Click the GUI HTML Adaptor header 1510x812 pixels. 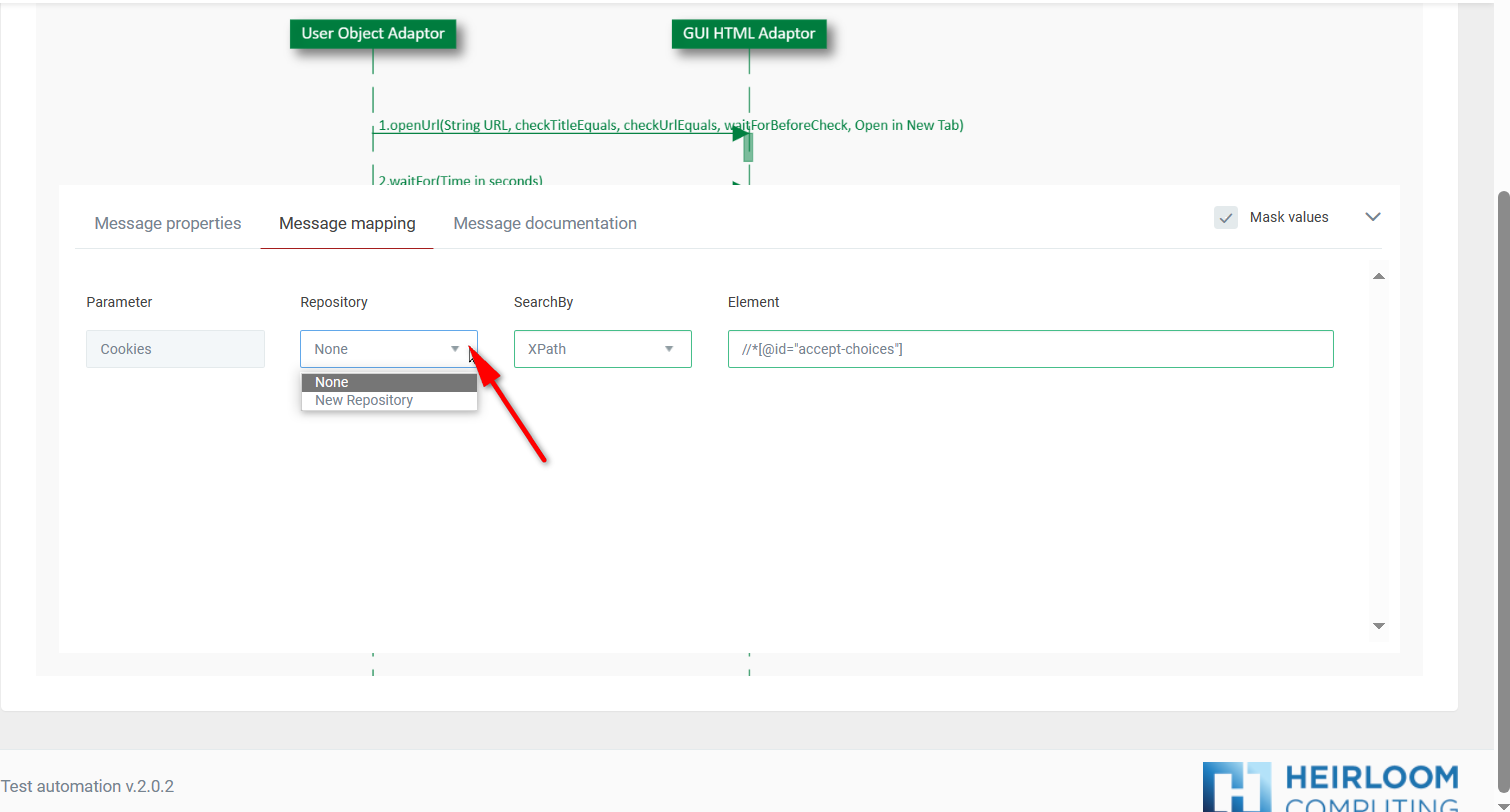tap(749, 33)
